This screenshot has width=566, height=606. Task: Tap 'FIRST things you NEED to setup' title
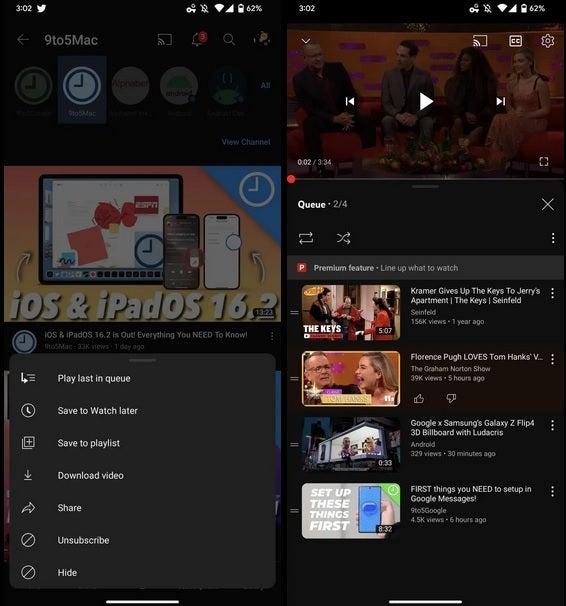pyautogui.click(x=471, y=494)
